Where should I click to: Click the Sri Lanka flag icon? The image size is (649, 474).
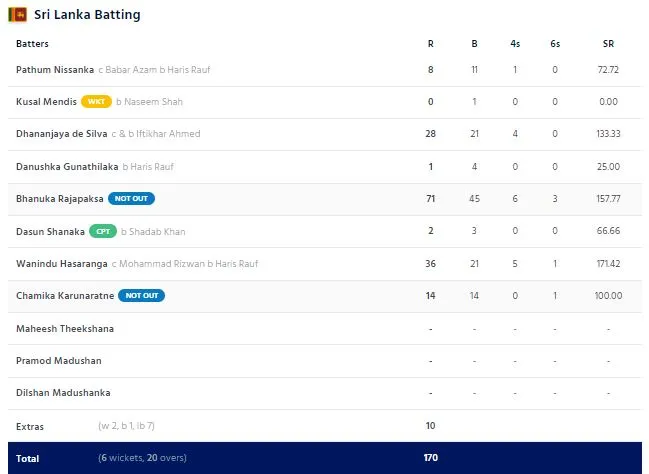(18, 15)
